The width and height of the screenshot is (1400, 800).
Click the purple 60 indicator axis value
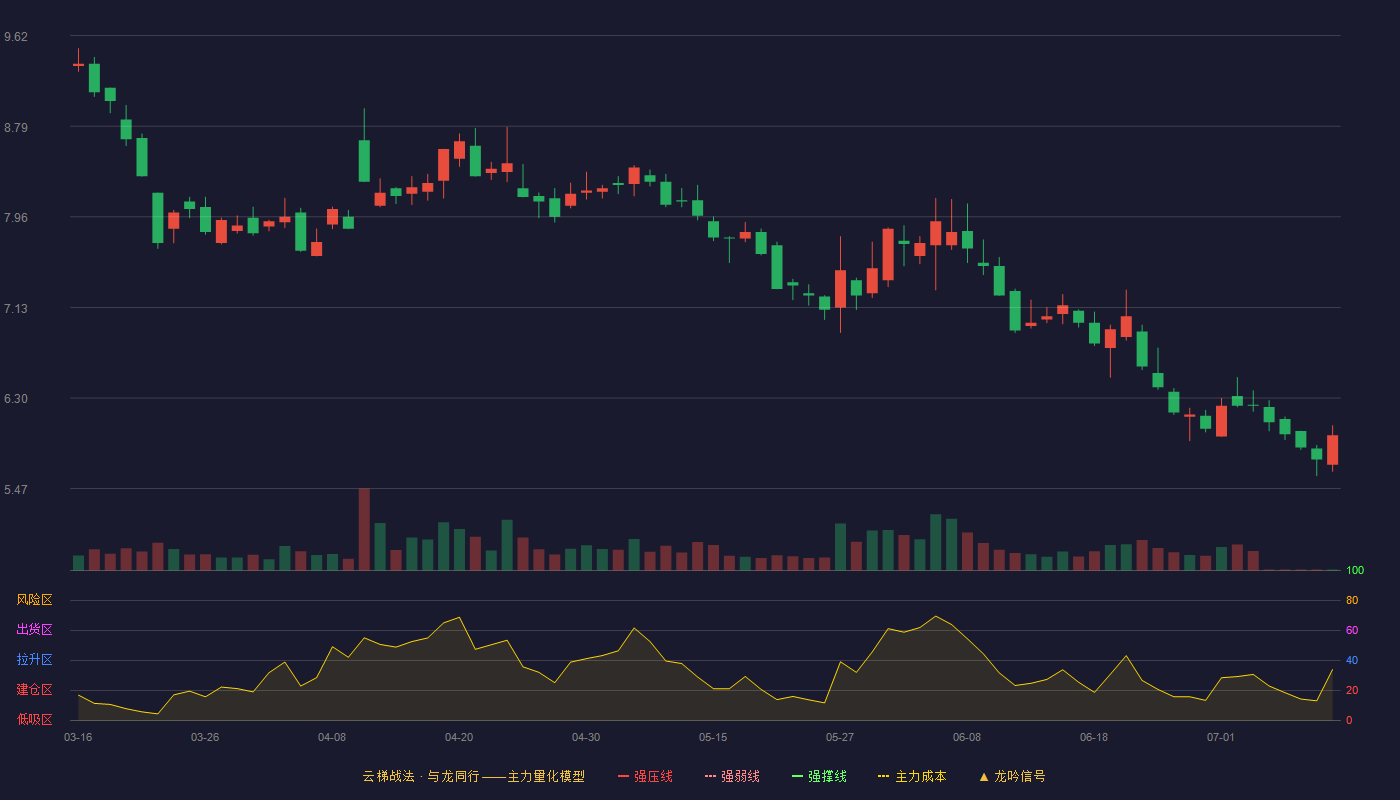coord(1352,631)
